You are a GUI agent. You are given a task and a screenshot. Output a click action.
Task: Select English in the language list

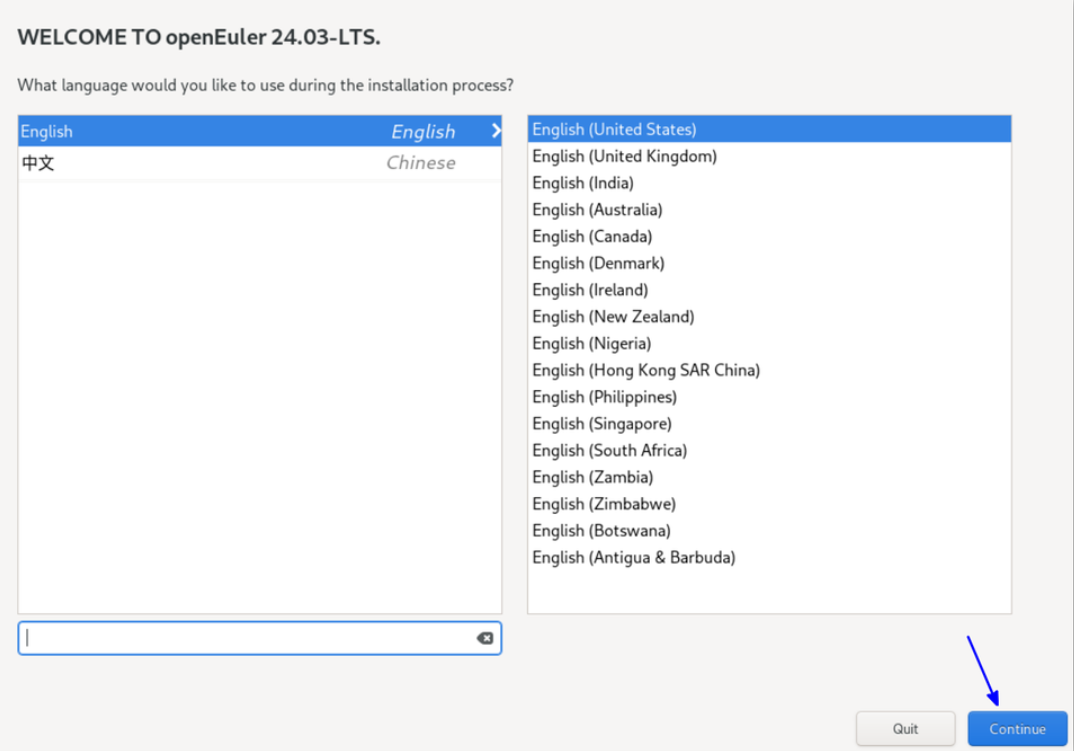(260, 131)
